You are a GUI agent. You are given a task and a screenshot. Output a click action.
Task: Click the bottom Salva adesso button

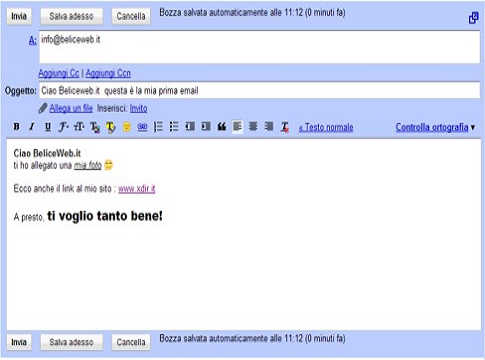[71, 342]
